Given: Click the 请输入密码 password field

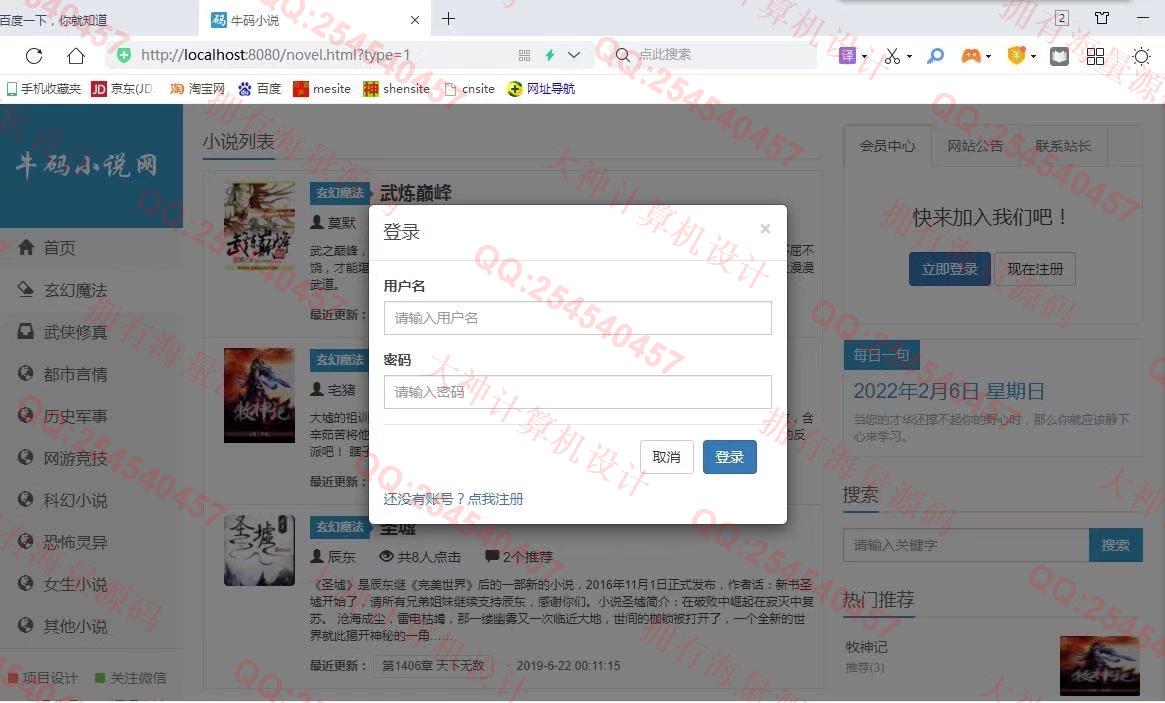Looking at the screenshot, I should [577, 392].
